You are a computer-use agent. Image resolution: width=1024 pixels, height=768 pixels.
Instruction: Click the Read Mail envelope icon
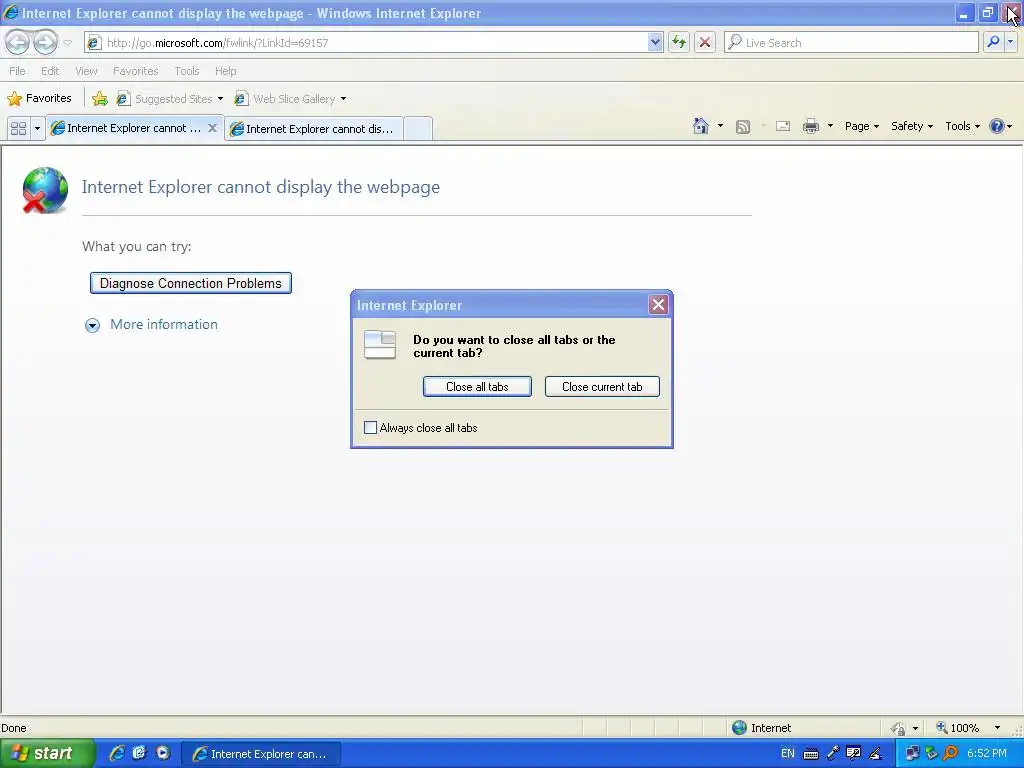coord(783,126)
